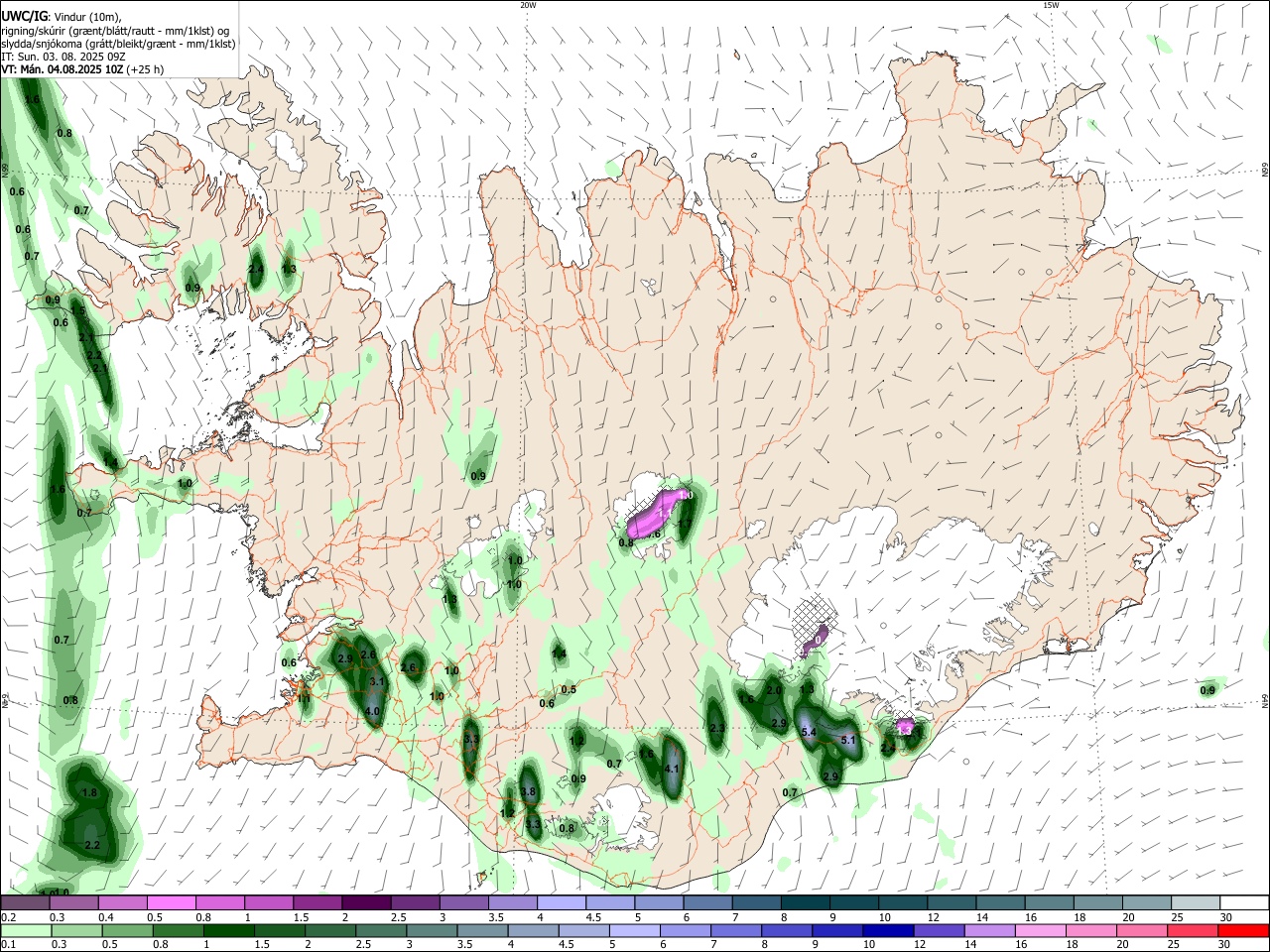
Task: Pick the darkest purple snow swatch at 2
Action: tap(365, 902)
